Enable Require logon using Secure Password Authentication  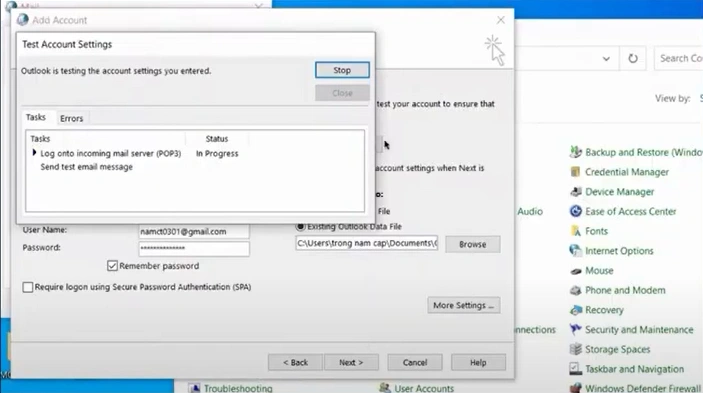pyautogui.click(x=28, y=287)
